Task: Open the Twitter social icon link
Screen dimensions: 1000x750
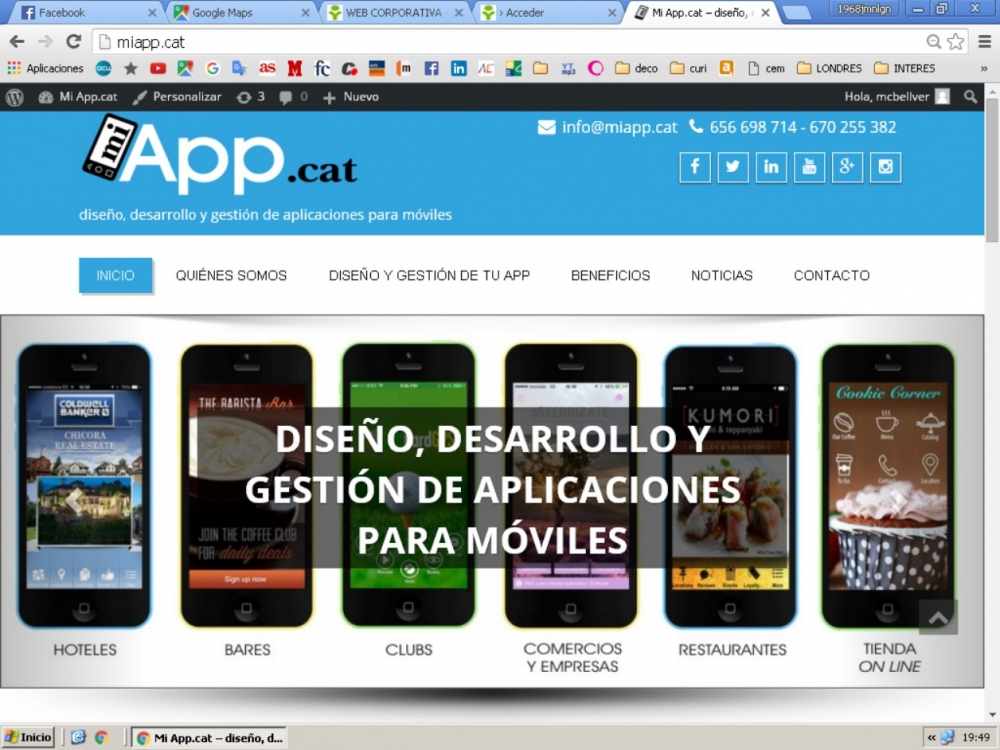Action: point(733,167)
